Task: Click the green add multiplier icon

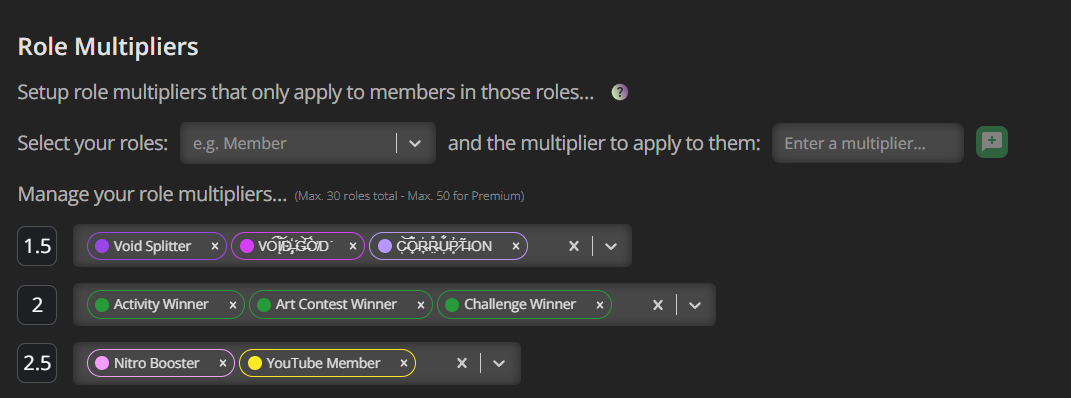Action: (992, 142)
